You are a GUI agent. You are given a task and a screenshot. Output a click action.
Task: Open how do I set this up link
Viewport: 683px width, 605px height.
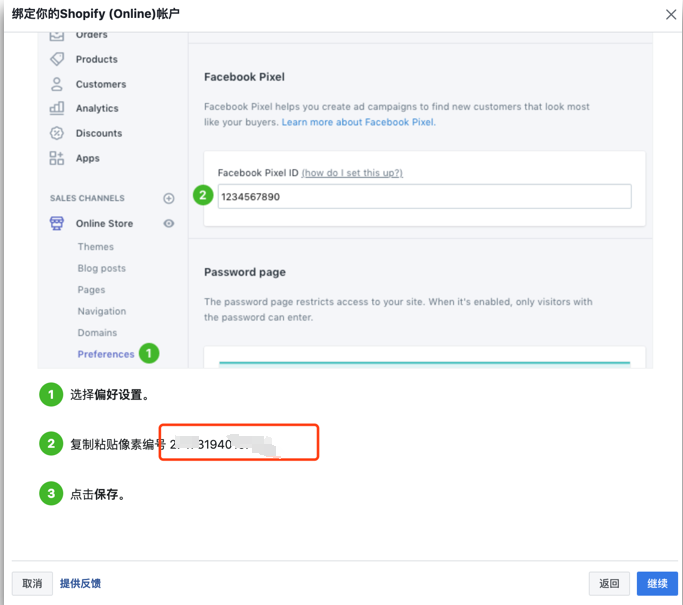pyautogui.click(x=352, y=173)
